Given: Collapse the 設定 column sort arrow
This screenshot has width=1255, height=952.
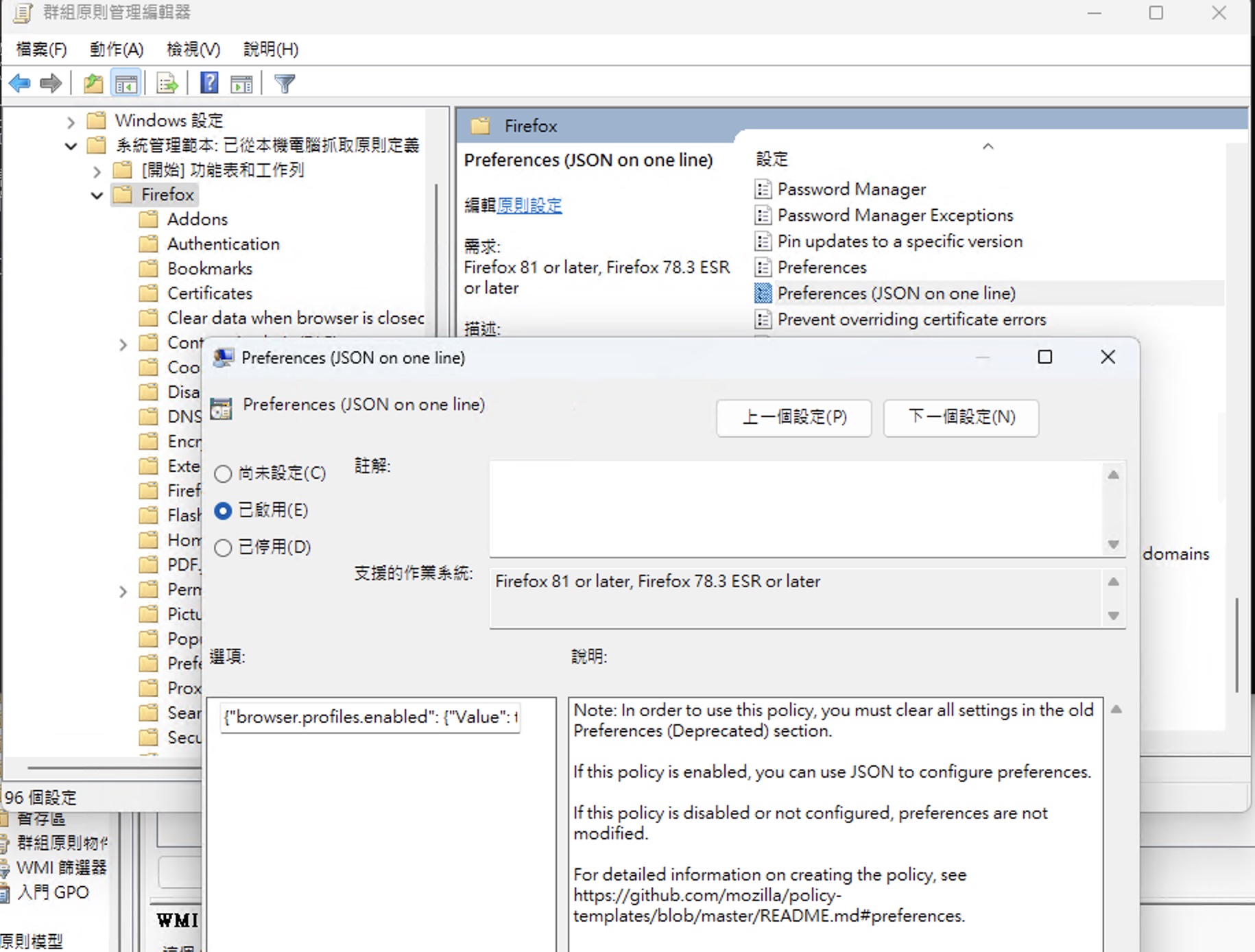Looking at the screenshot, I should 988,146.
